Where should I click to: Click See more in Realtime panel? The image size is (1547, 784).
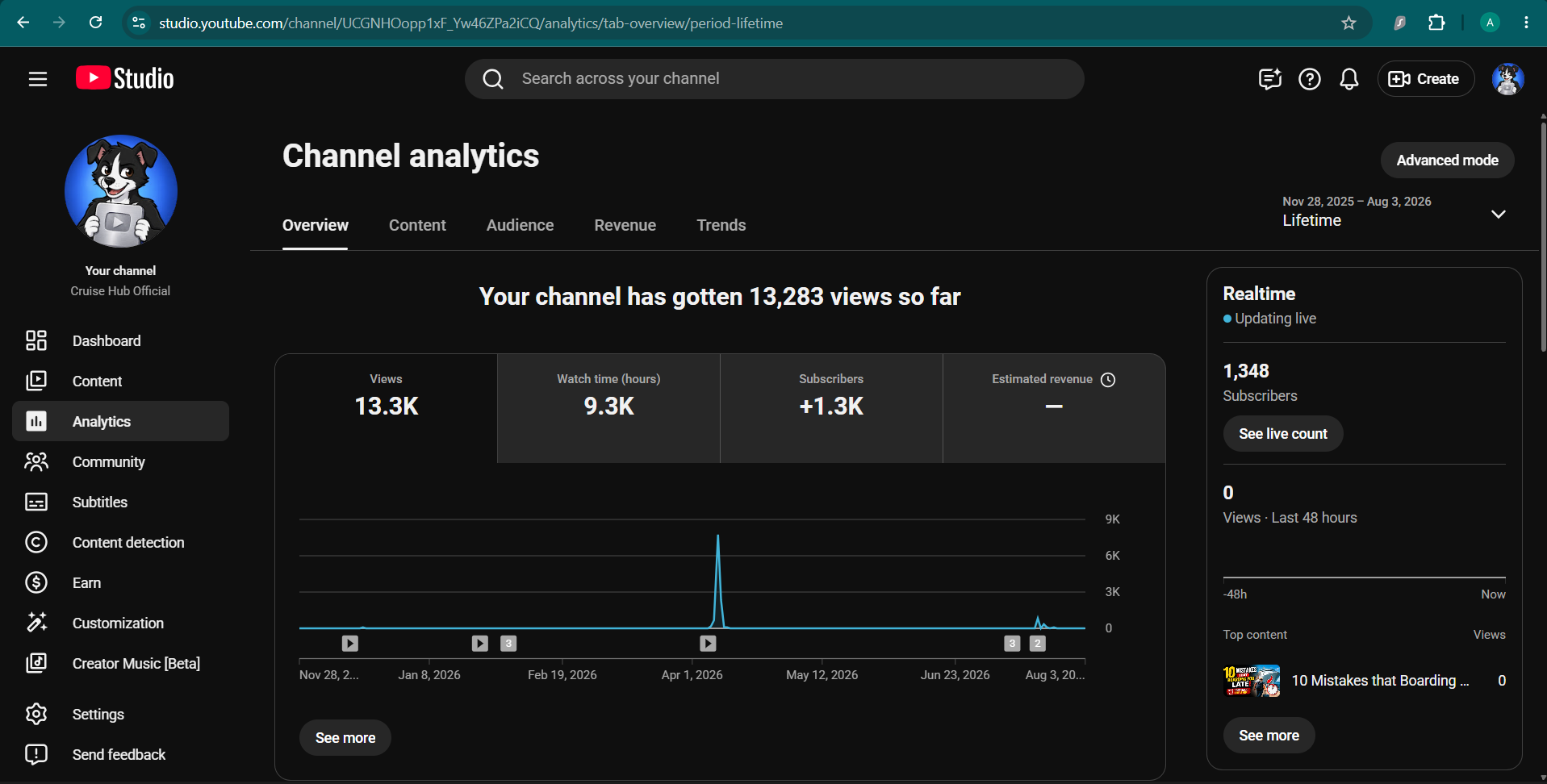1269,736
